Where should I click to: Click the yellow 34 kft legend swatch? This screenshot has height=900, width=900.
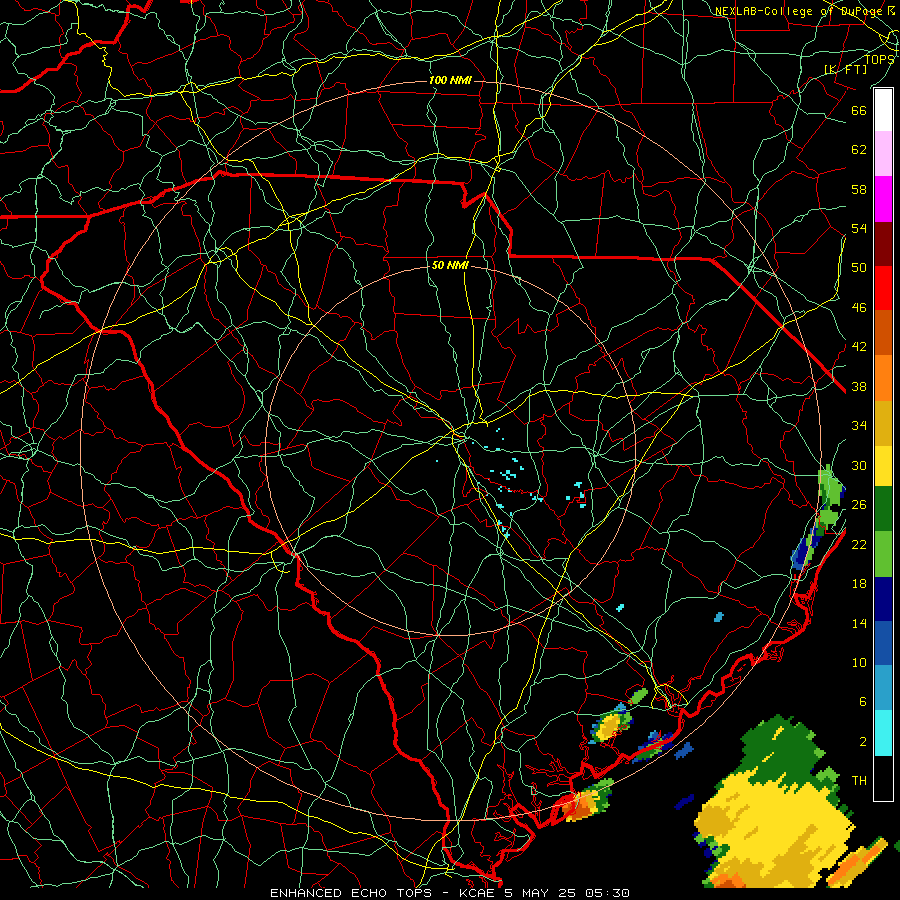tap(883, 466)
